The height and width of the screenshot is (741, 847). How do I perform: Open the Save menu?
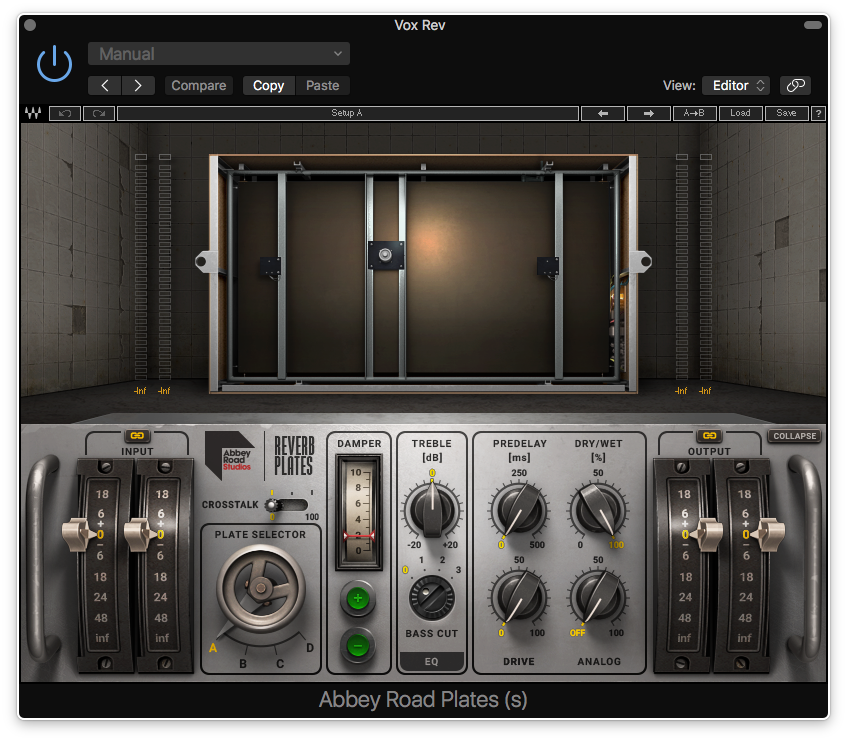786,113
